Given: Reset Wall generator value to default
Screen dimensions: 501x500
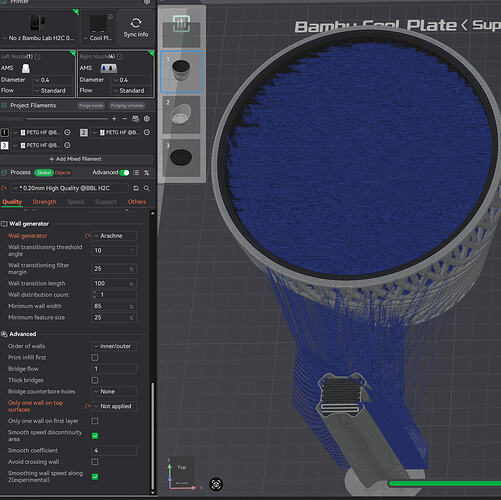Looking at the screenshot, I should (87, 236).
